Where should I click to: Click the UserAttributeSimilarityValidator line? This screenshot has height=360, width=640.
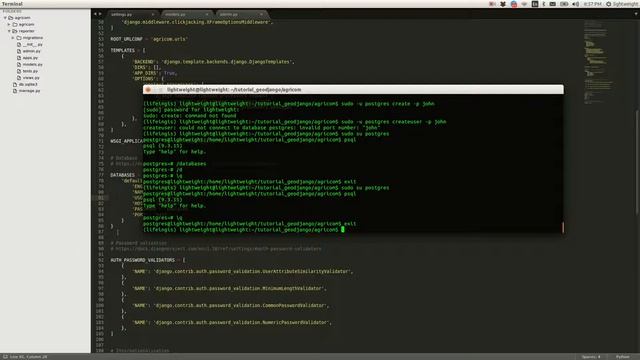point(242,271)
